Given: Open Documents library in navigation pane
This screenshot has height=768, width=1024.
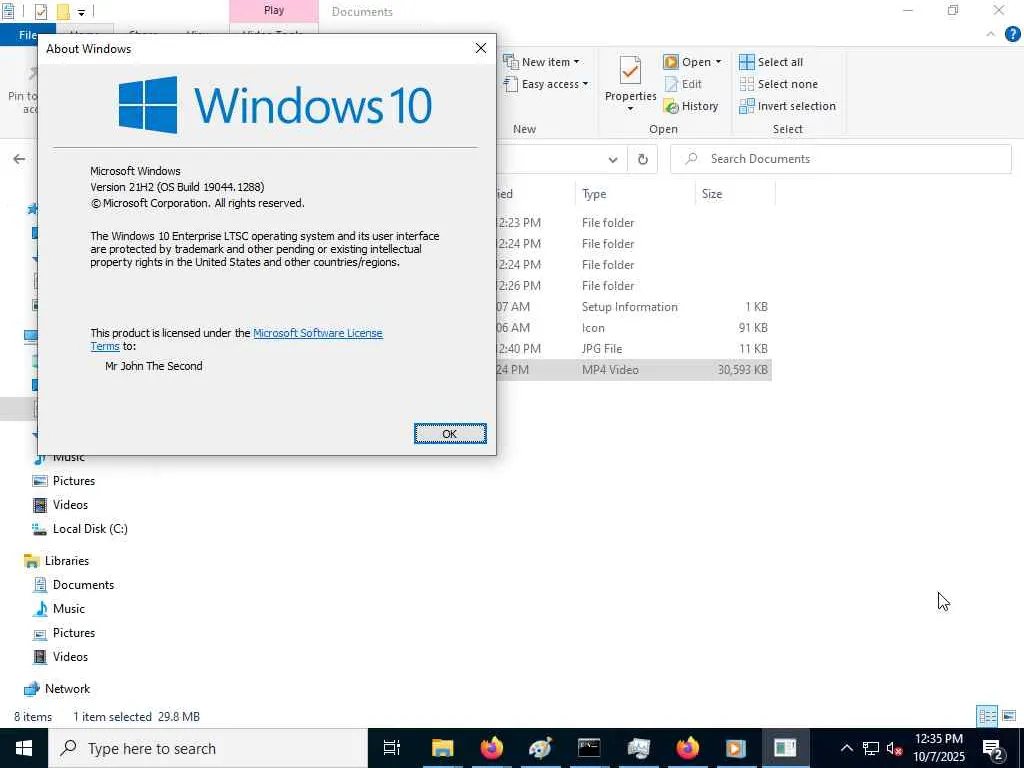Looking at the screenshot, I should (74, 585).
